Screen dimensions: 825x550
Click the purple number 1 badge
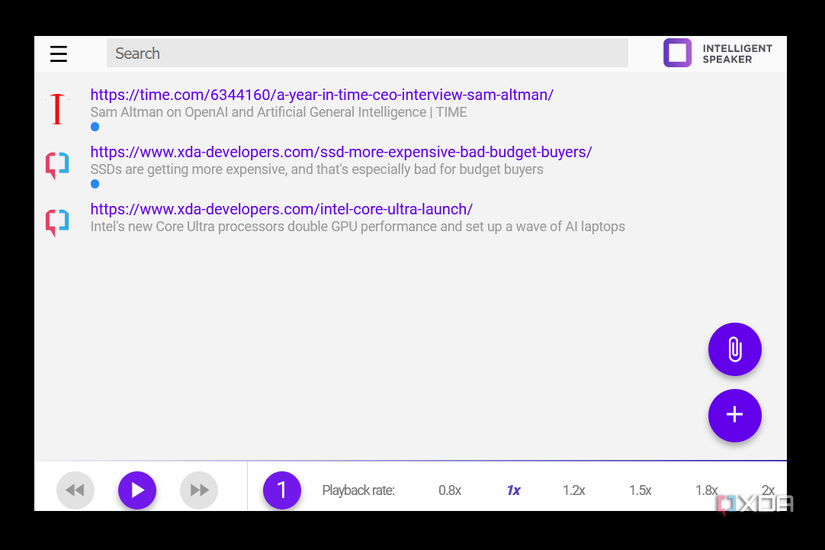tap(282, 491)
